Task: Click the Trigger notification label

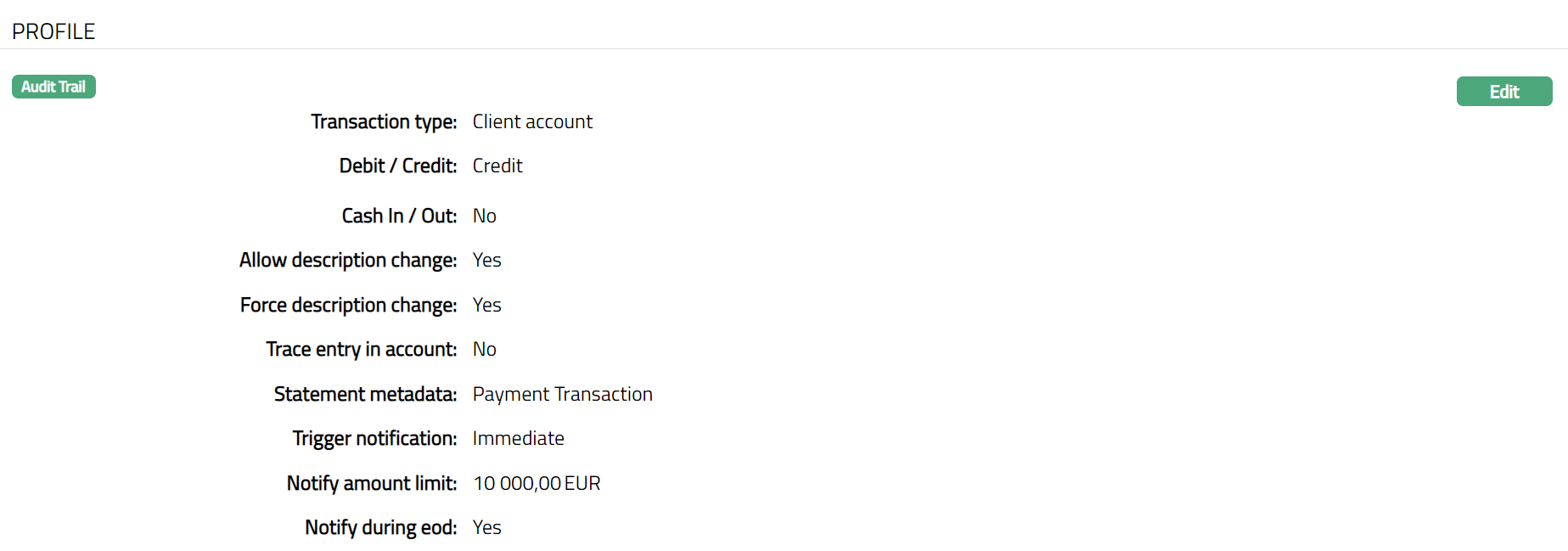Action: 374,438
